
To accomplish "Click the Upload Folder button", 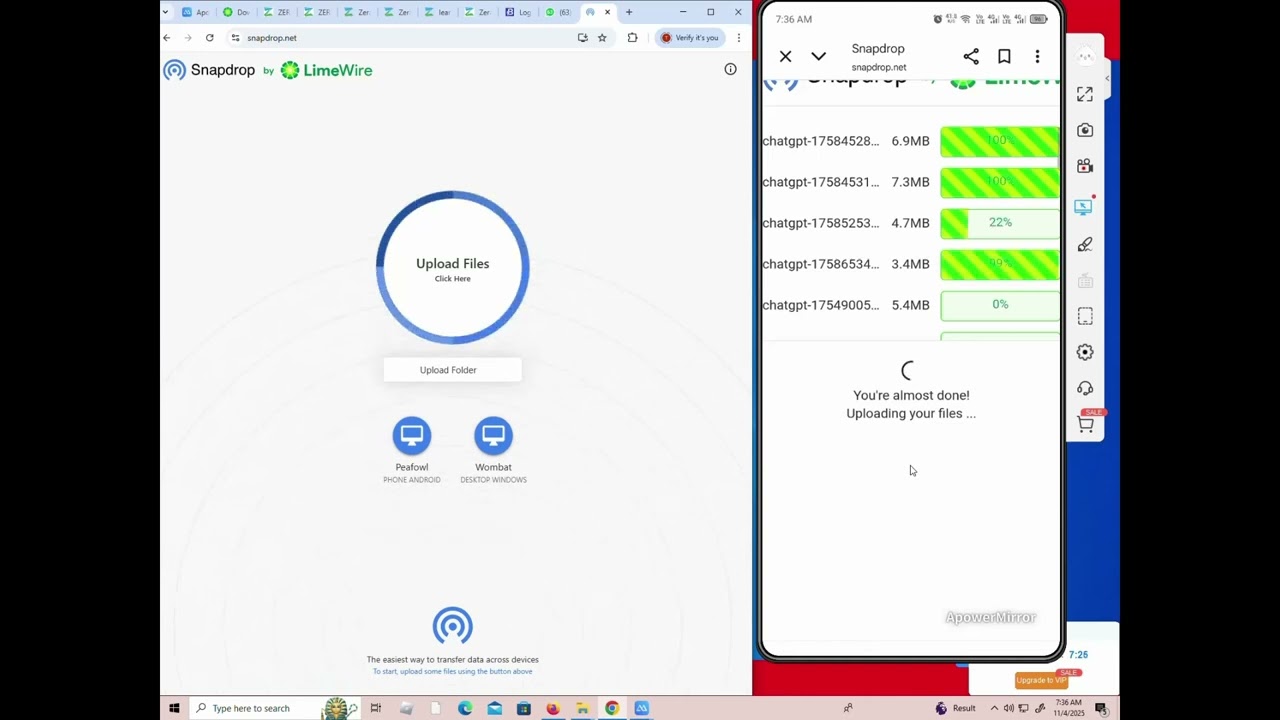I will point(452,370).
